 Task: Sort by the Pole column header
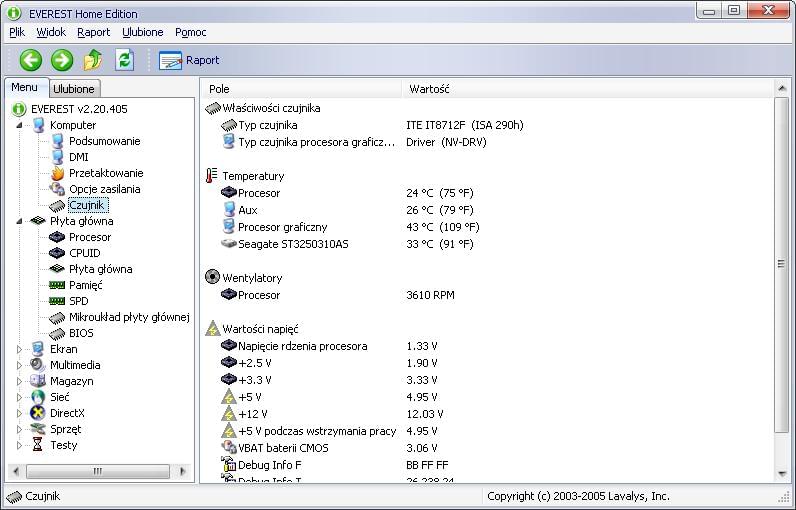[x=302, y=89]
